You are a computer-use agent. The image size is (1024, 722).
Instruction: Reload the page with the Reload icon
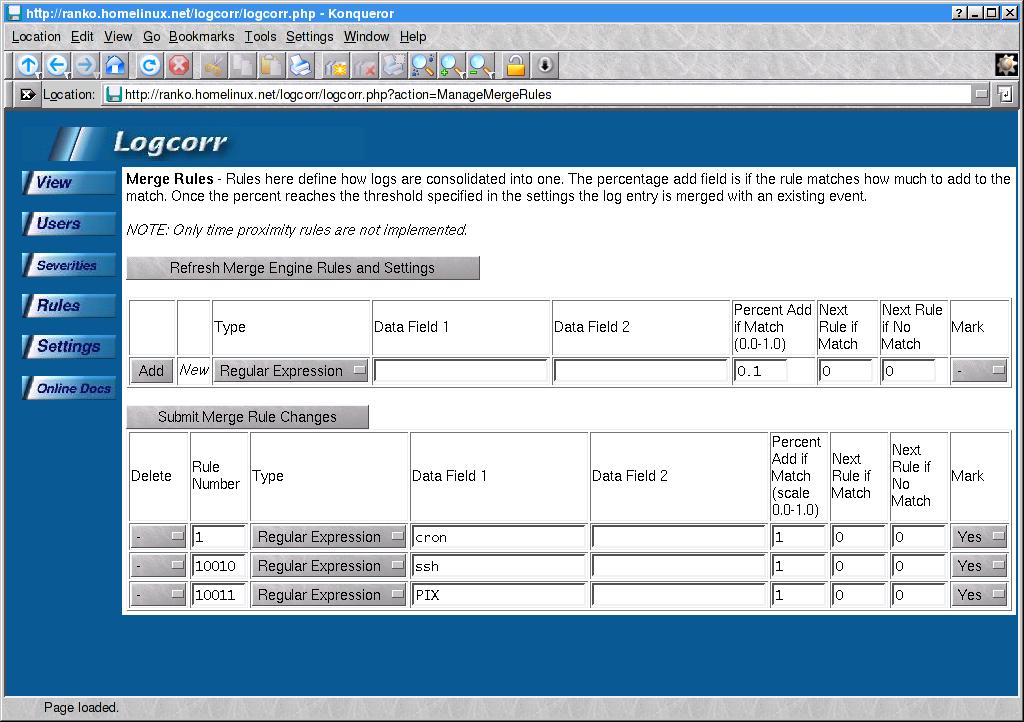click(x=149, y=66)
